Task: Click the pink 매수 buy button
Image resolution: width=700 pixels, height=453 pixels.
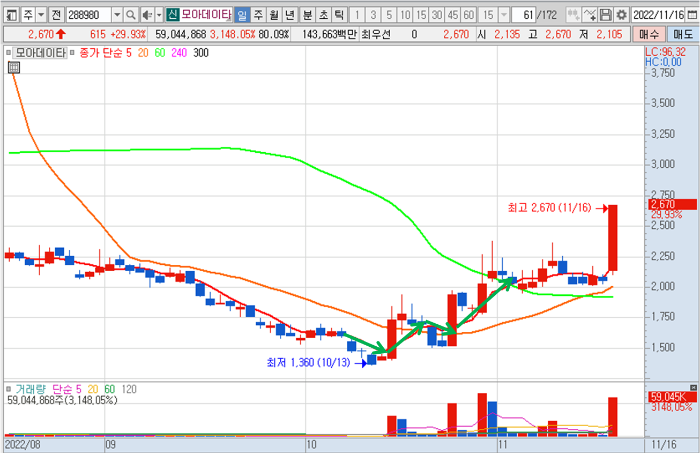Action: [649, 34]
